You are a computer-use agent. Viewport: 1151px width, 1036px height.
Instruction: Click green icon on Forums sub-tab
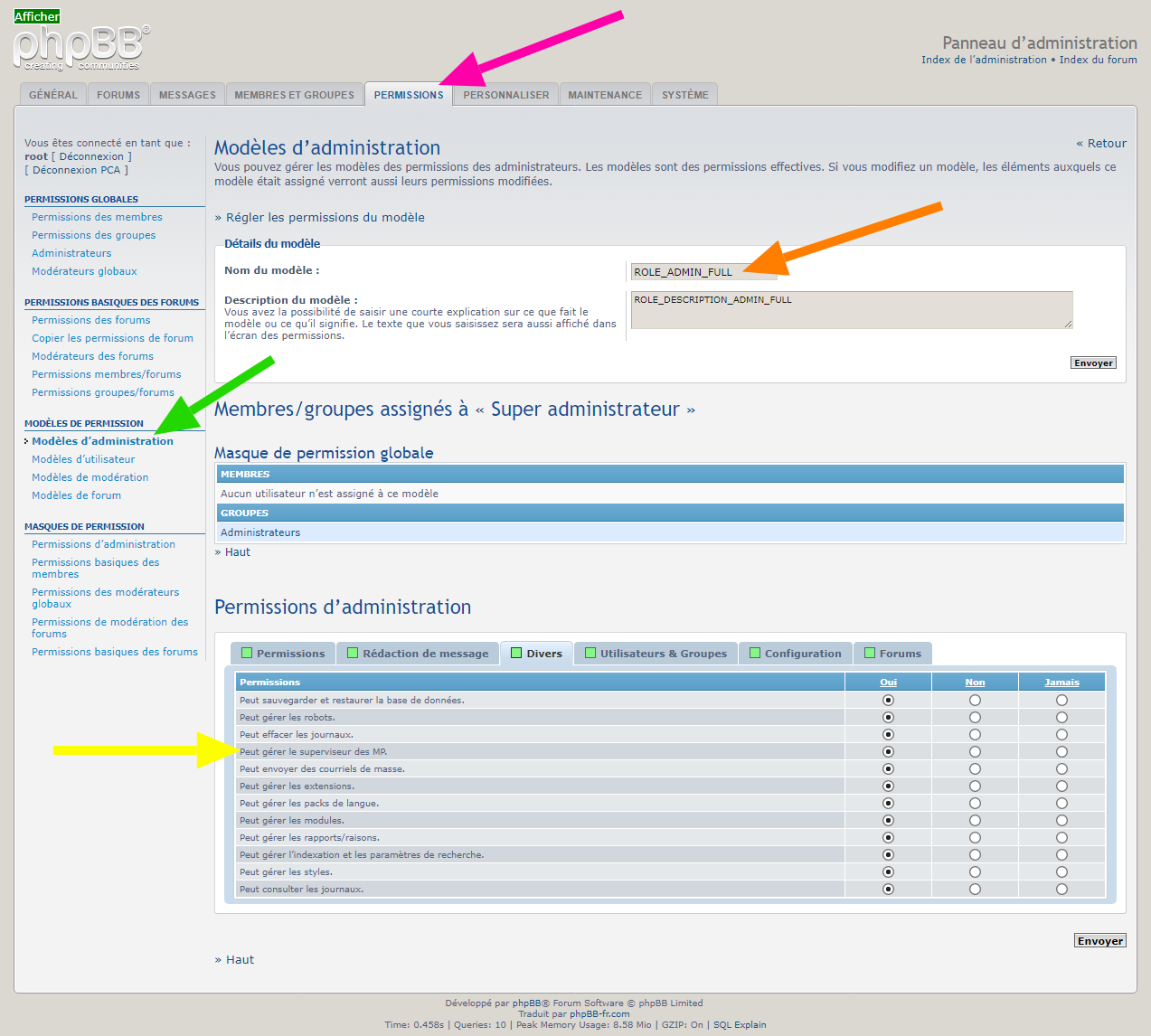tap(870, 653)
